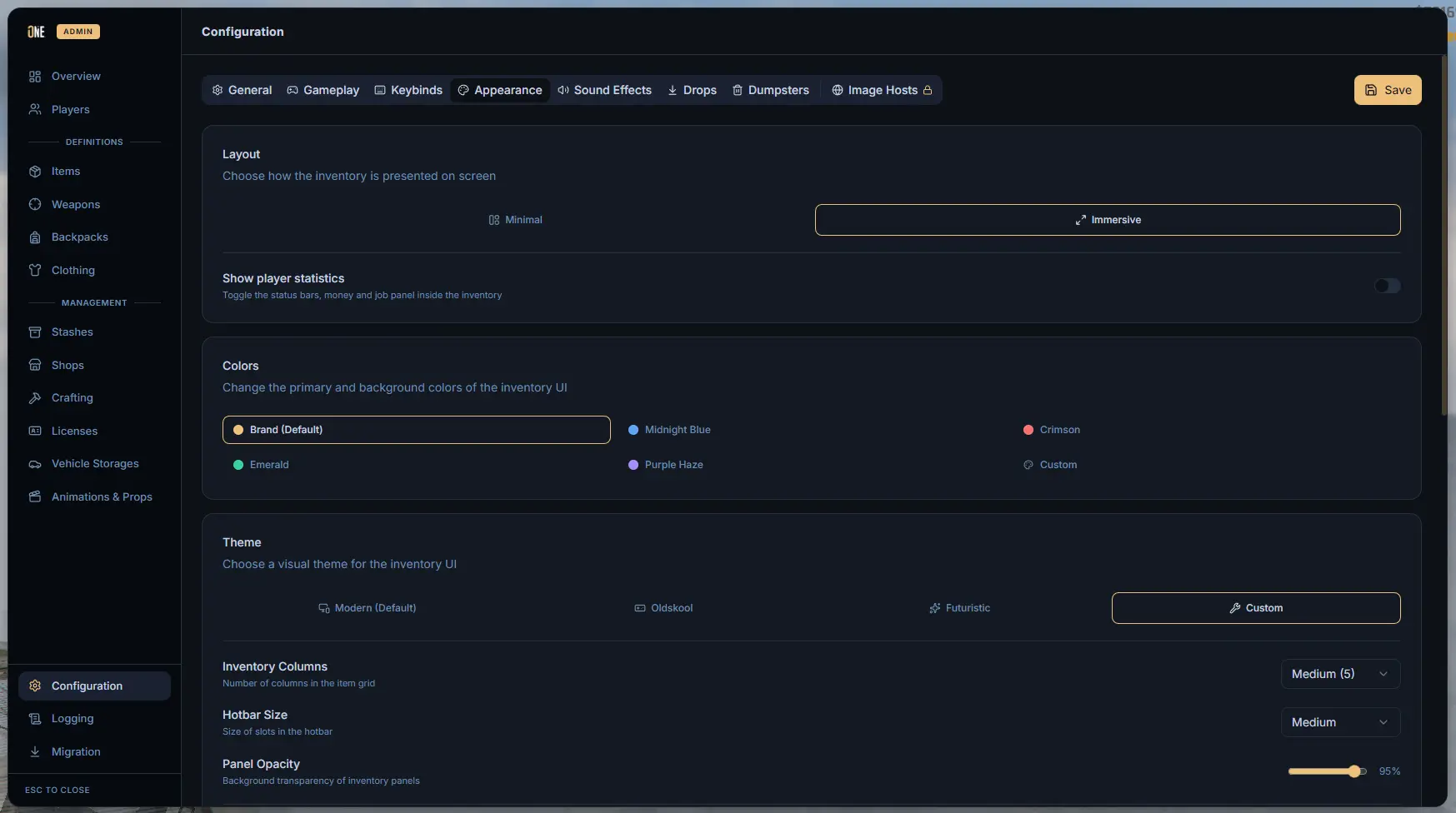Select the Futuristic theme
This screenshot has height=813, width=1456.
click(960, 608)
